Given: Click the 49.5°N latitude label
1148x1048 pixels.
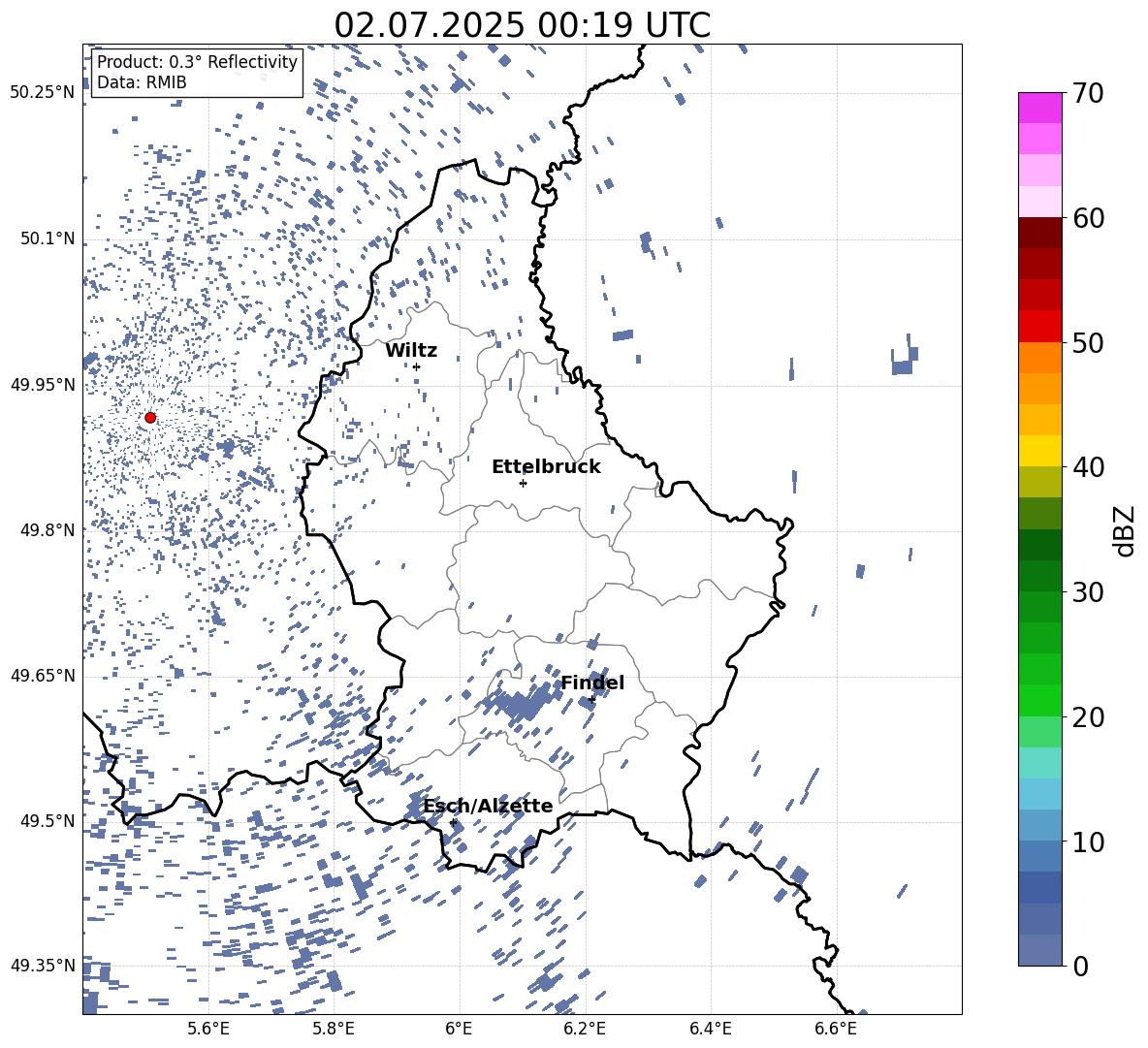Looking at the screenshot, I should coord(48,821).
